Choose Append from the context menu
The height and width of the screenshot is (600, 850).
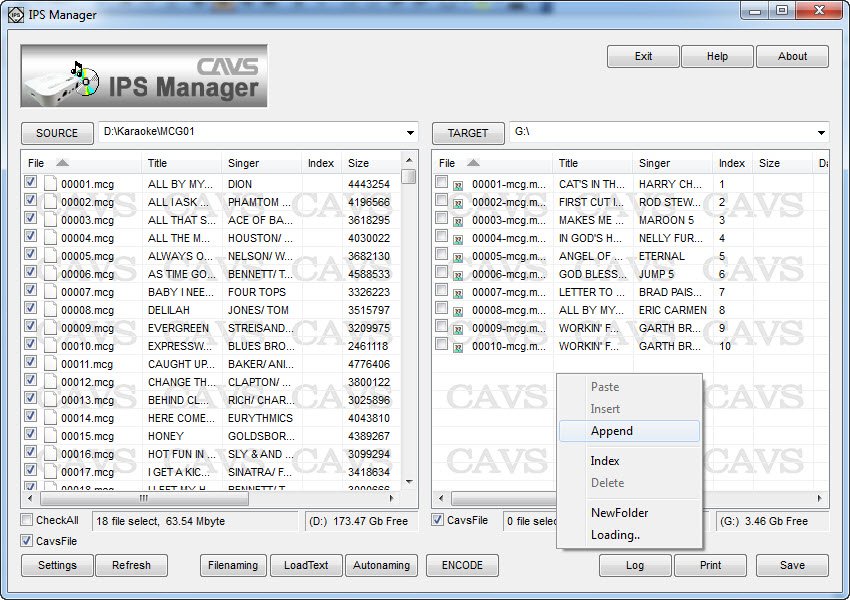pos(612,431)
